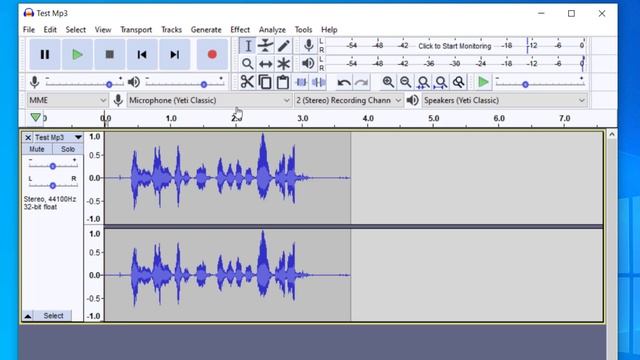Adjust the track pan L/R slider

(x=52, y=185)
